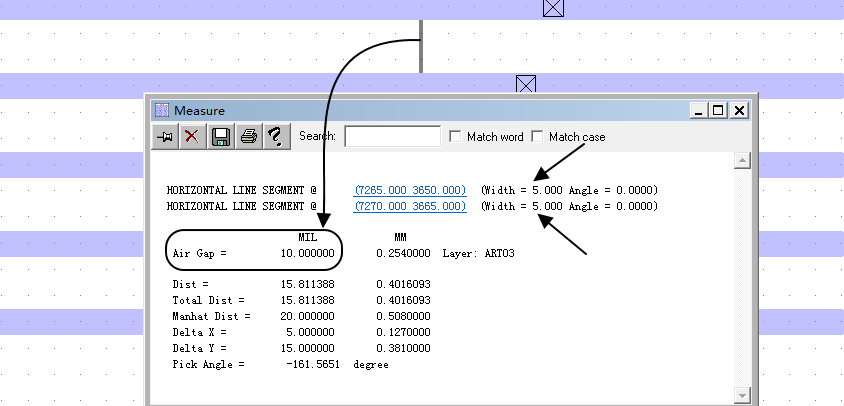
Task: Click the Measure window title icon
Action: 162,110
